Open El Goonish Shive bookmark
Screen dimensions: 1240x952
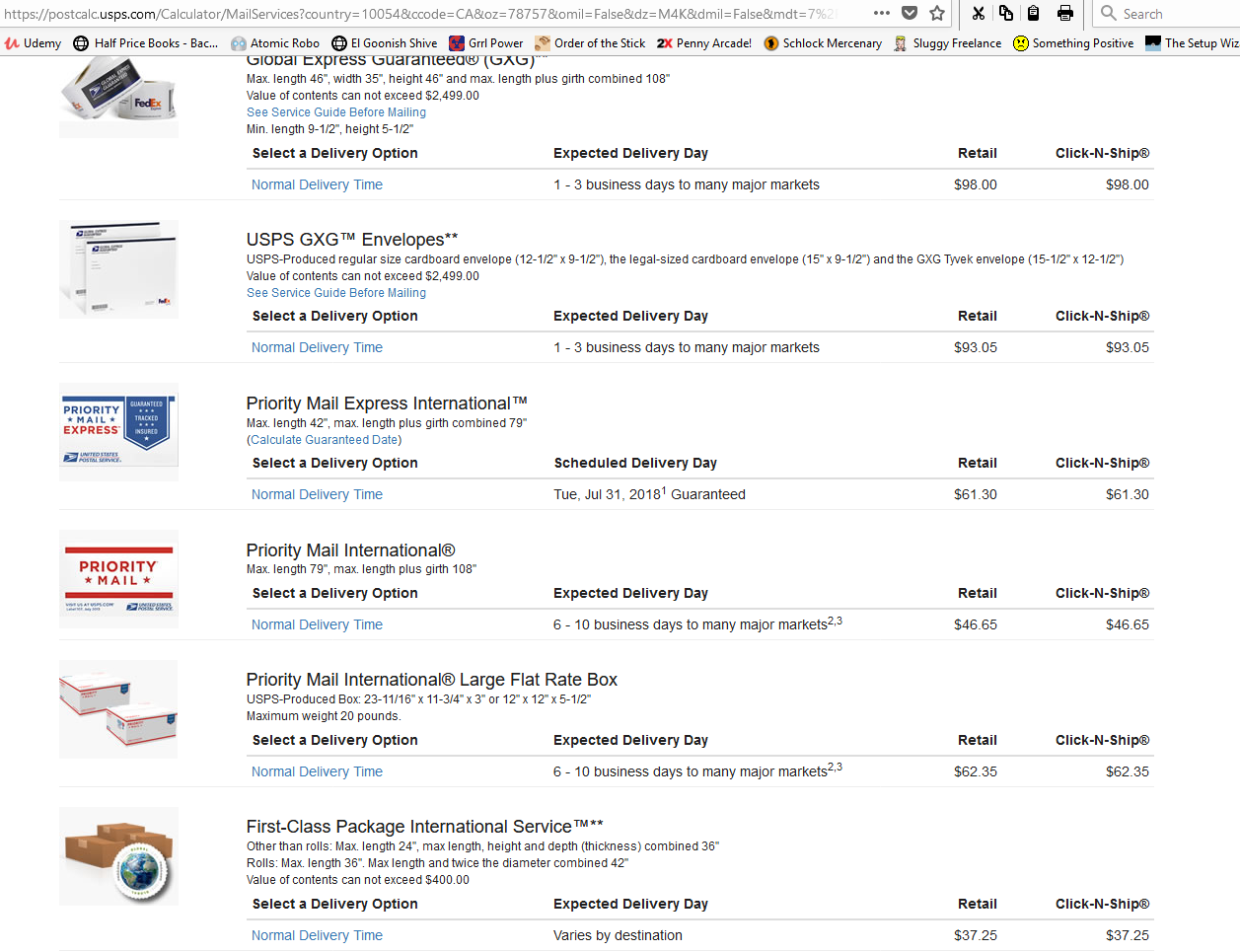pos(385,43)
